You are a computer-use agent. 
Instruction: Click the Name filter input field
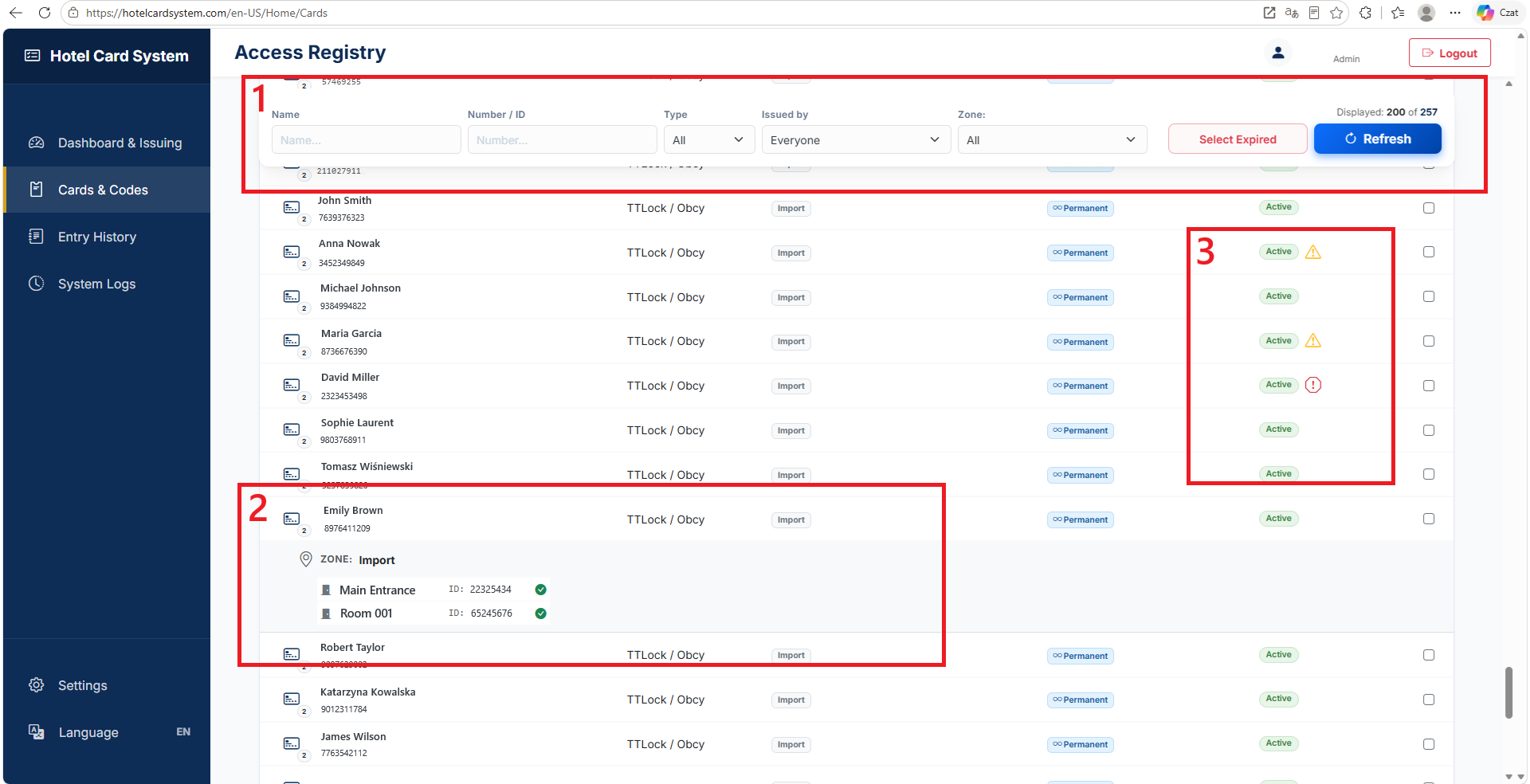(x=366, y=139)
